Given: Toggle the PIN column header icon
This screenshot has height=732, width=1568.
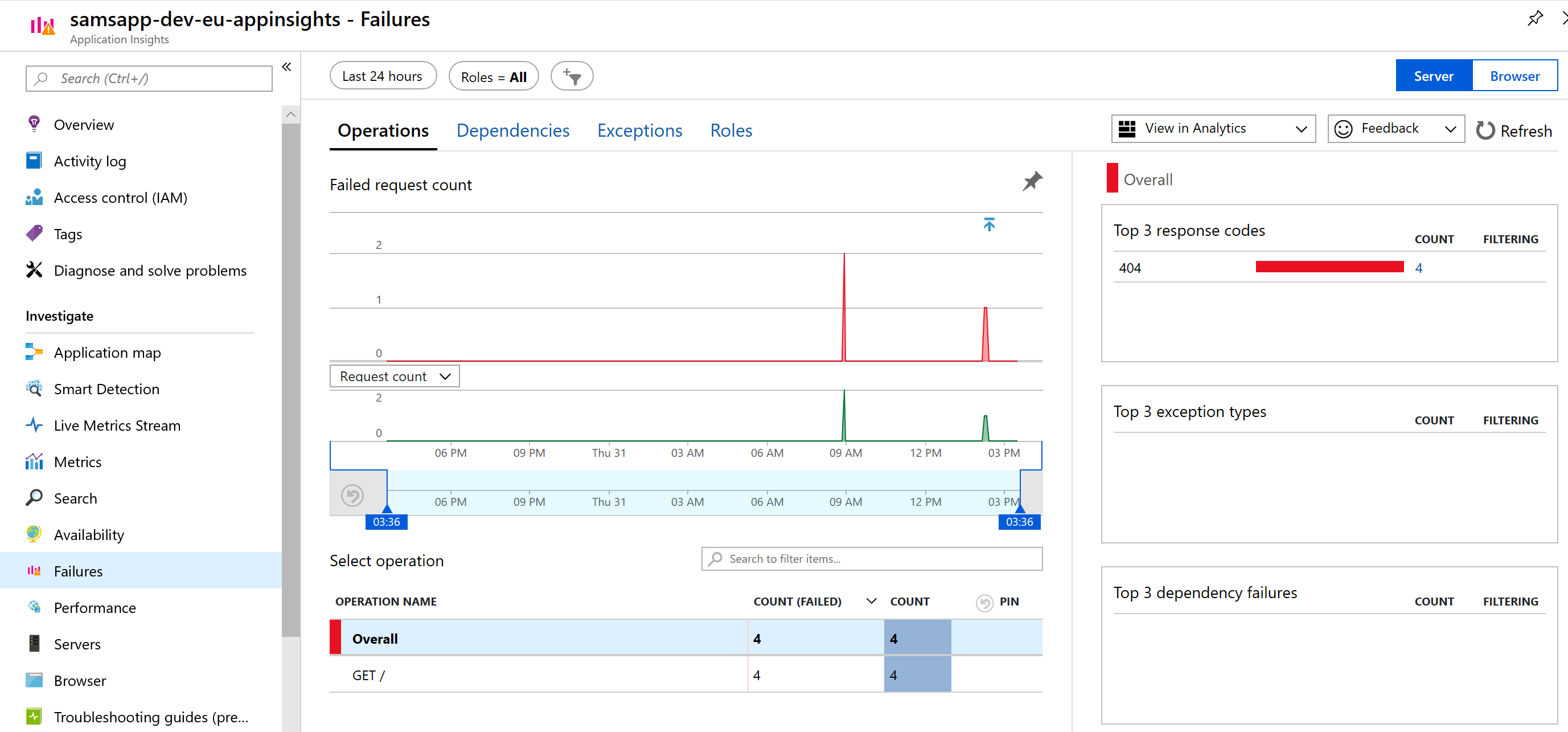Looking at the screenshot, I should click(984, 602).
